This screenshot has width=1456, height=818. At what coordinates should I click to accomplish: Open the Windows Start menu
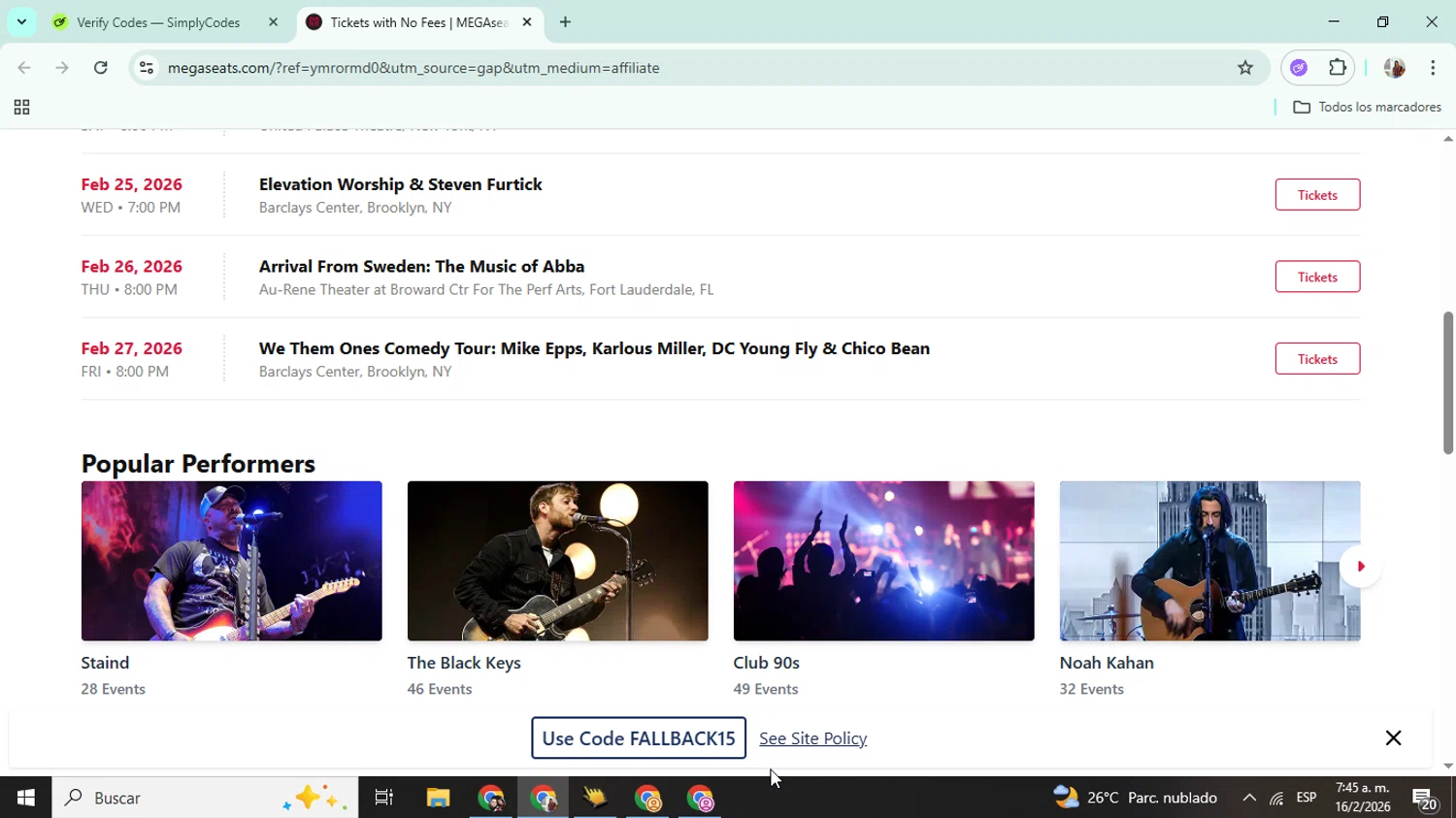(25, 798)
